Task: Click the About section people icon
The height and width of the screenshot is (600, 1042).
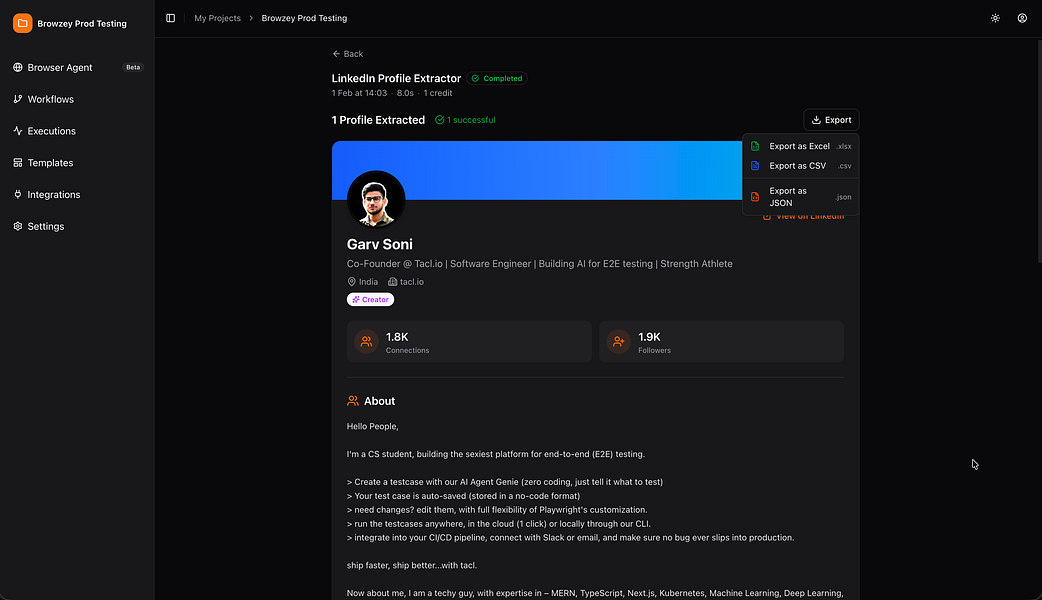Action: point(353,401)
